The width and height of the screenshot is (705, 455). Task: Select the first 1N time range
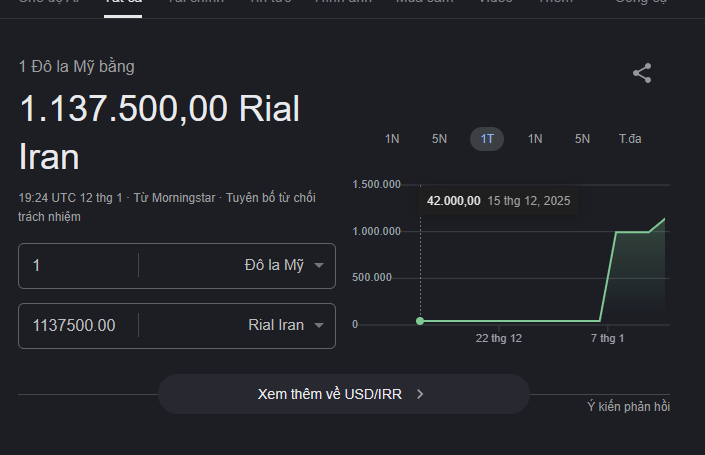(392, 139)
